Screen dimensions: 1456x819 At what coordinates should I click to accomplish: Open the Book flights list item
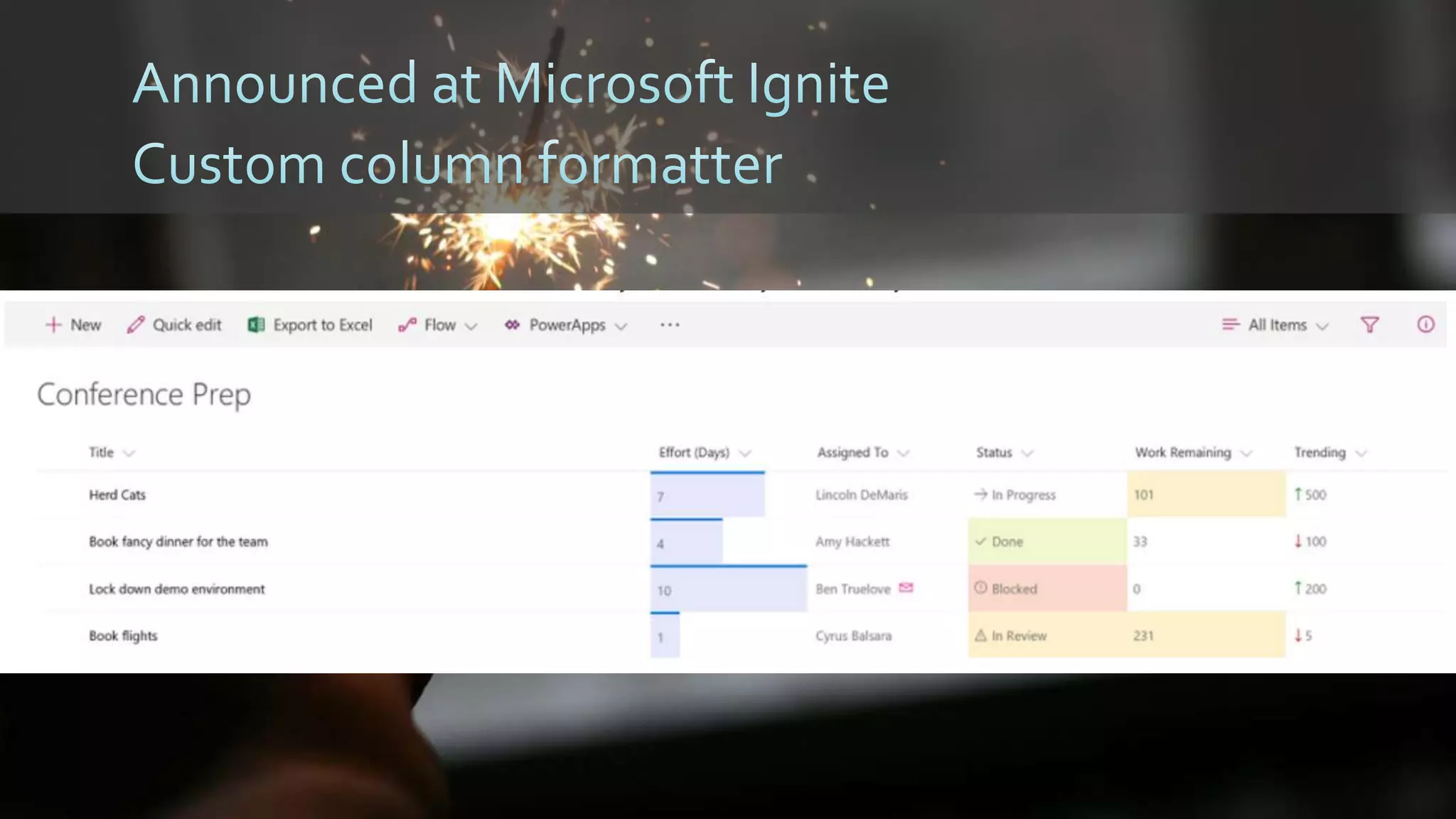click(x=123, y=636)
